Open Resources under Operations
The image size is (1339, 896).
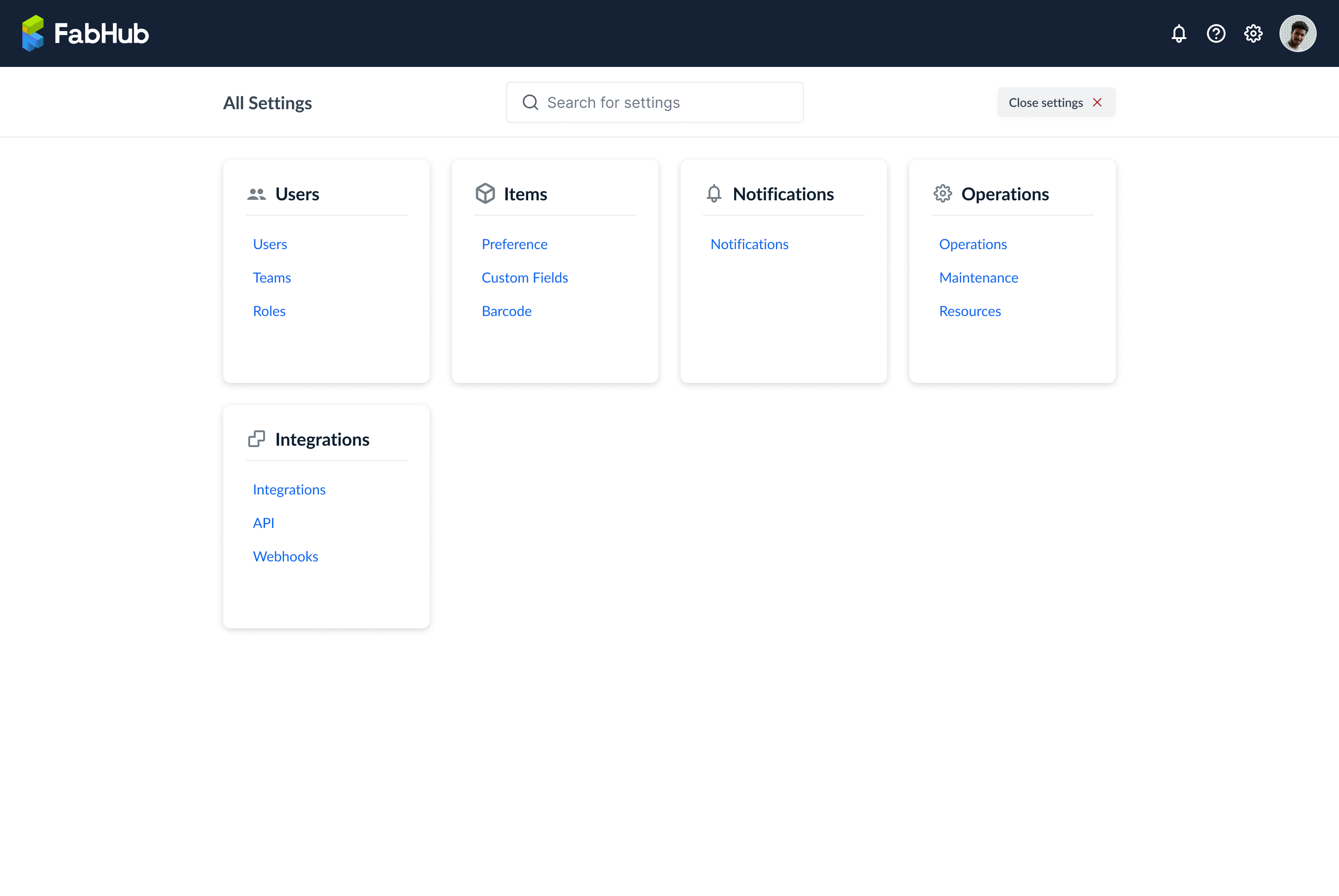[x=970, y=311]
